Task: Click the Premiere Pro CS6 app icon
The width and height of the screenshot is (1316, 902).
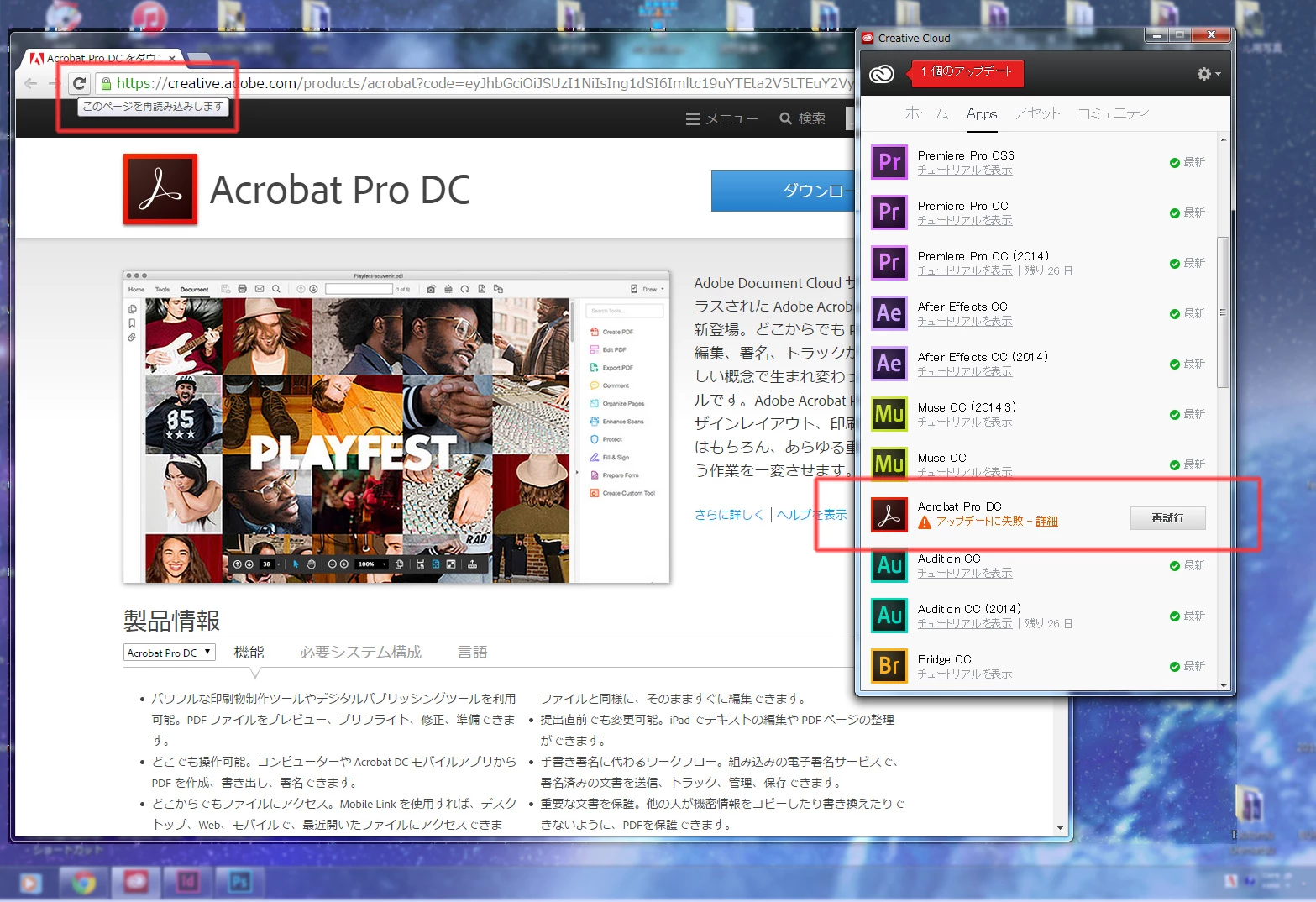Action: coord(889,162)
